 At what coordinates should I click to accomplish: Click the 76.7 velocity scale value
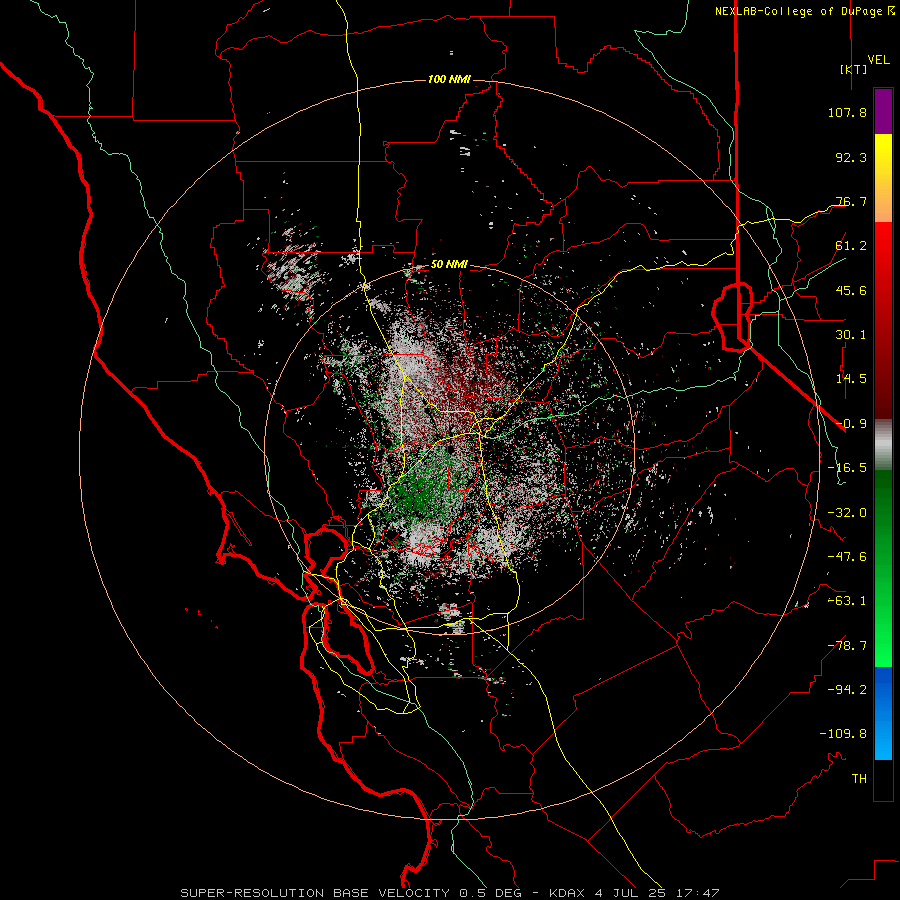pyautogui.click(x=851, y=201)
